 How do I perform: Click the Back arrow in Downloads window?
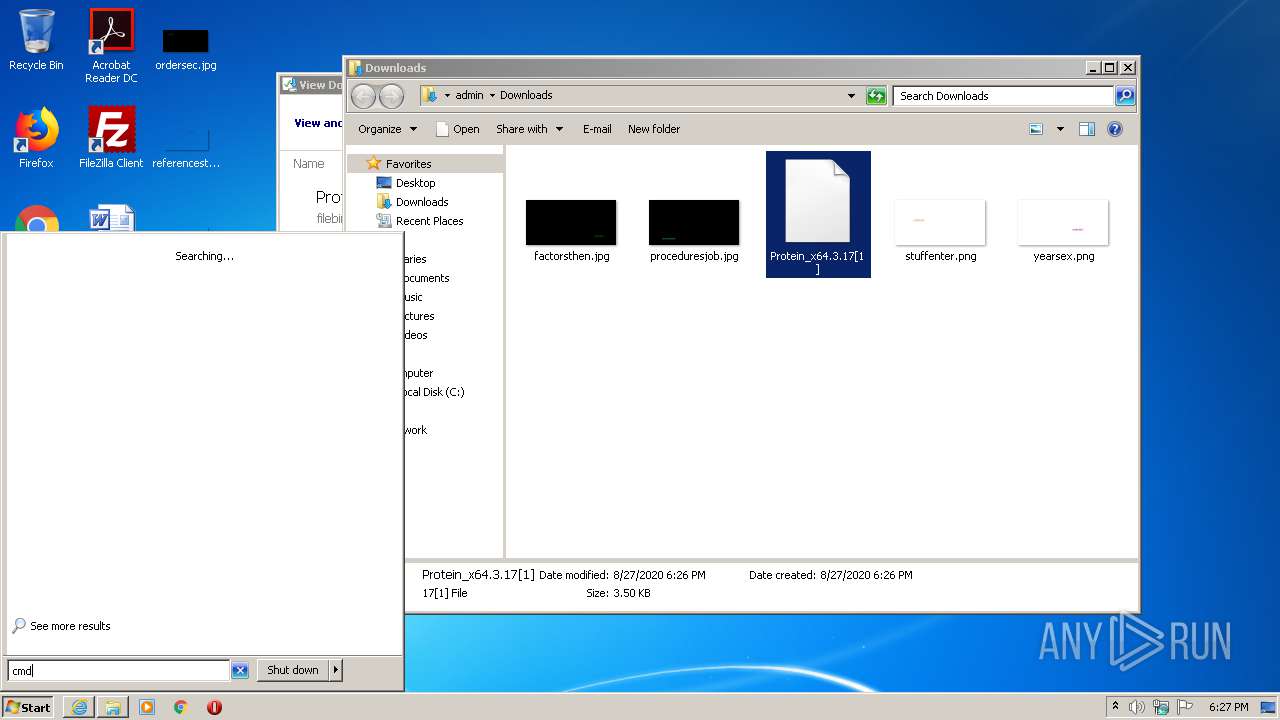(363, 96)
